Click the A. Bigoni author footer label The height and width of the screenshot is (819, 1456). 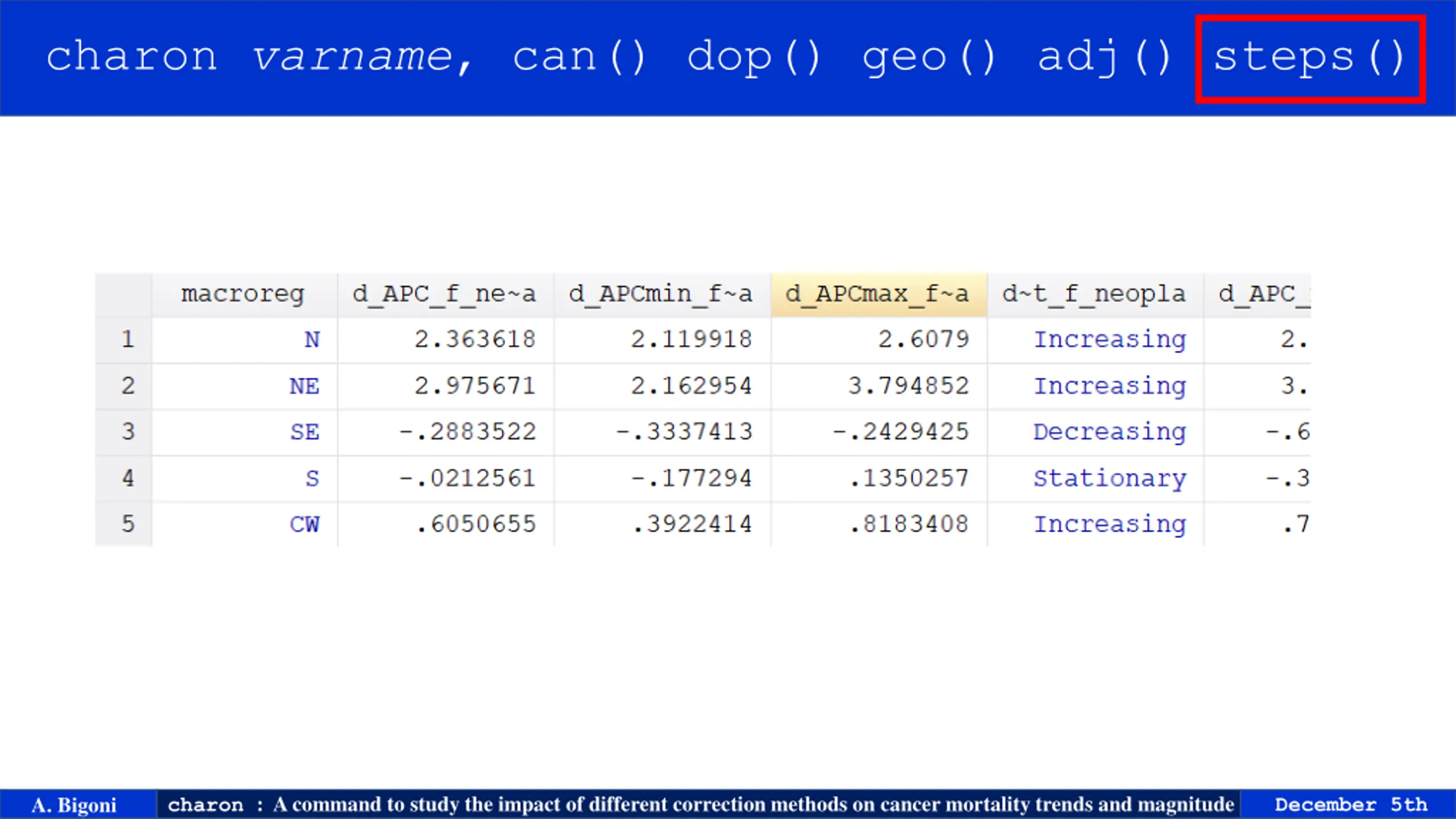[x=74, y=805]
